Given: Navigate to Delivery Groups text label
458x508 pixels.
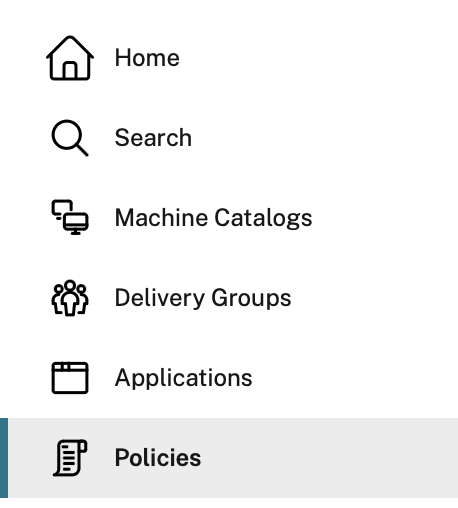Looking at the screenshot, I should click(x=203, y=298).
